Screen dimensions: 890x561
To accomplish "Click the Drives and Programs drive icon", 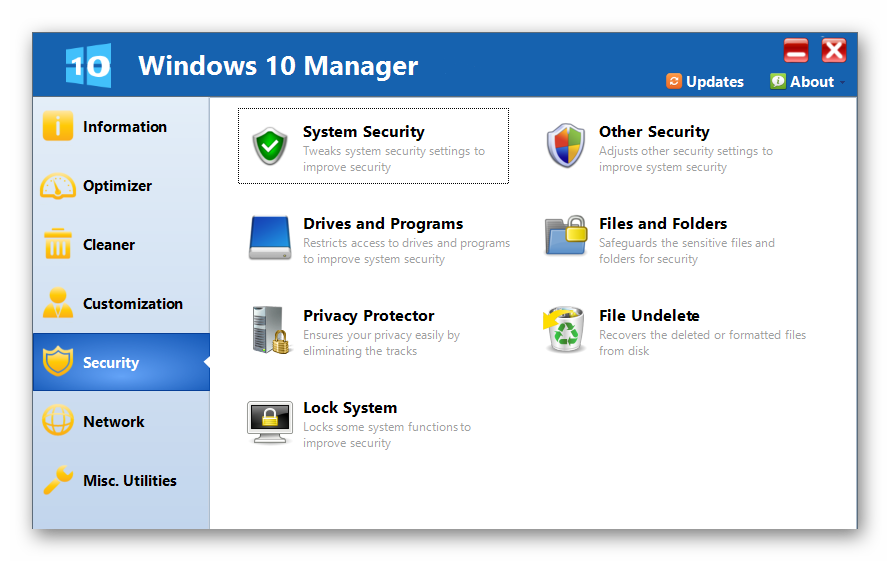I will [x=270, y=238].
